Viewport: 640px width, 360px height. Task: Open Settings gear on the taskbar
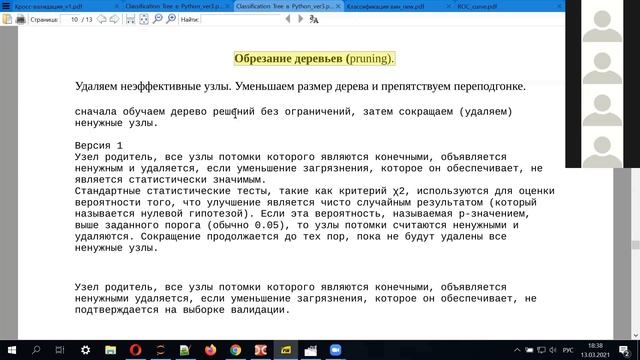pyautogui.click(x=85, y=350)
